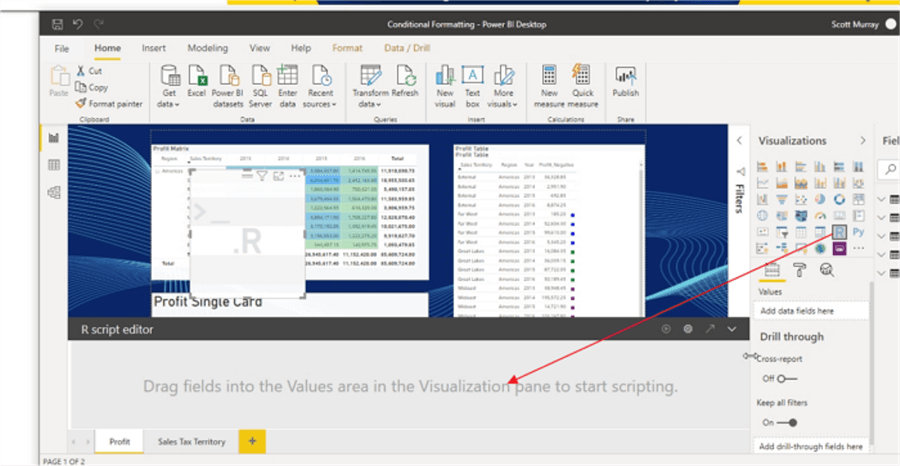Screen dimensions: 900x466
Task: Click the Quick measure icon
Action: pos(583,80)
